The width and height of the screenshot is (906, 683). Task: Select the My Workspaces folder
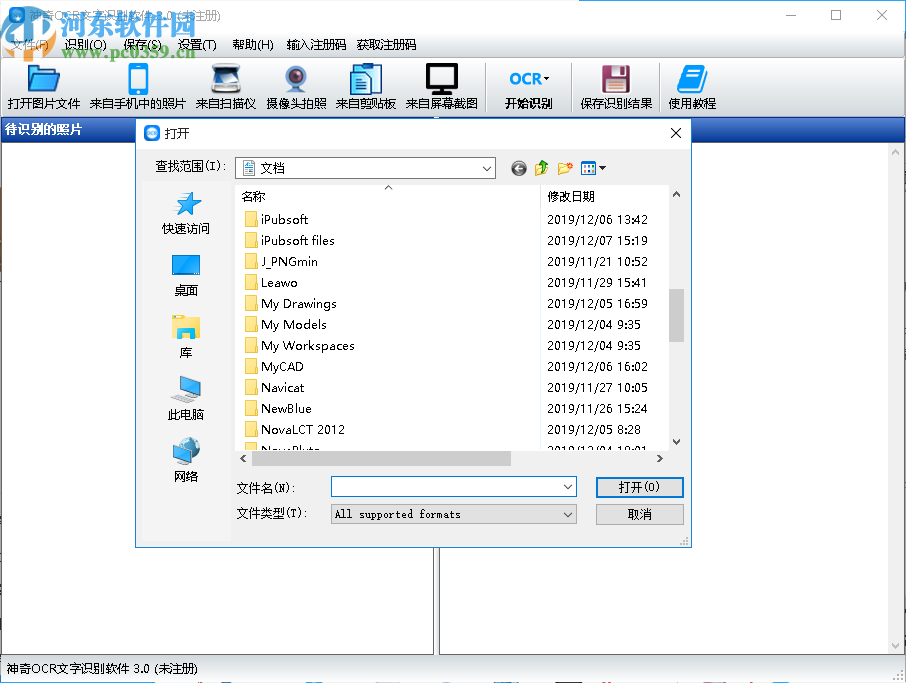click(x=299, y=346)
